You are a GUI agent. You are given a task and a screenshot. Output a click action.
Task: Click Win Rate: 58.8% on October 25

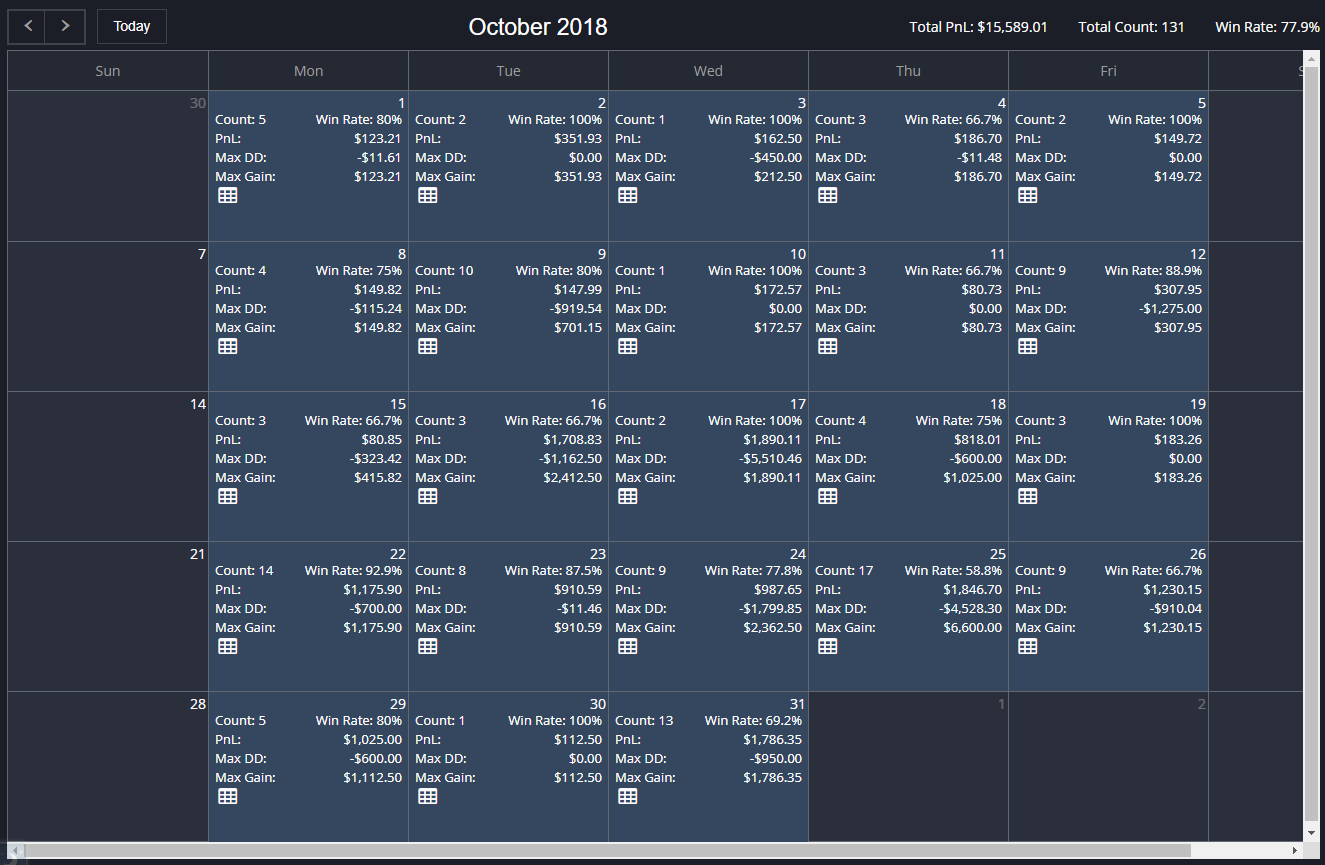[x=953, y=571]
